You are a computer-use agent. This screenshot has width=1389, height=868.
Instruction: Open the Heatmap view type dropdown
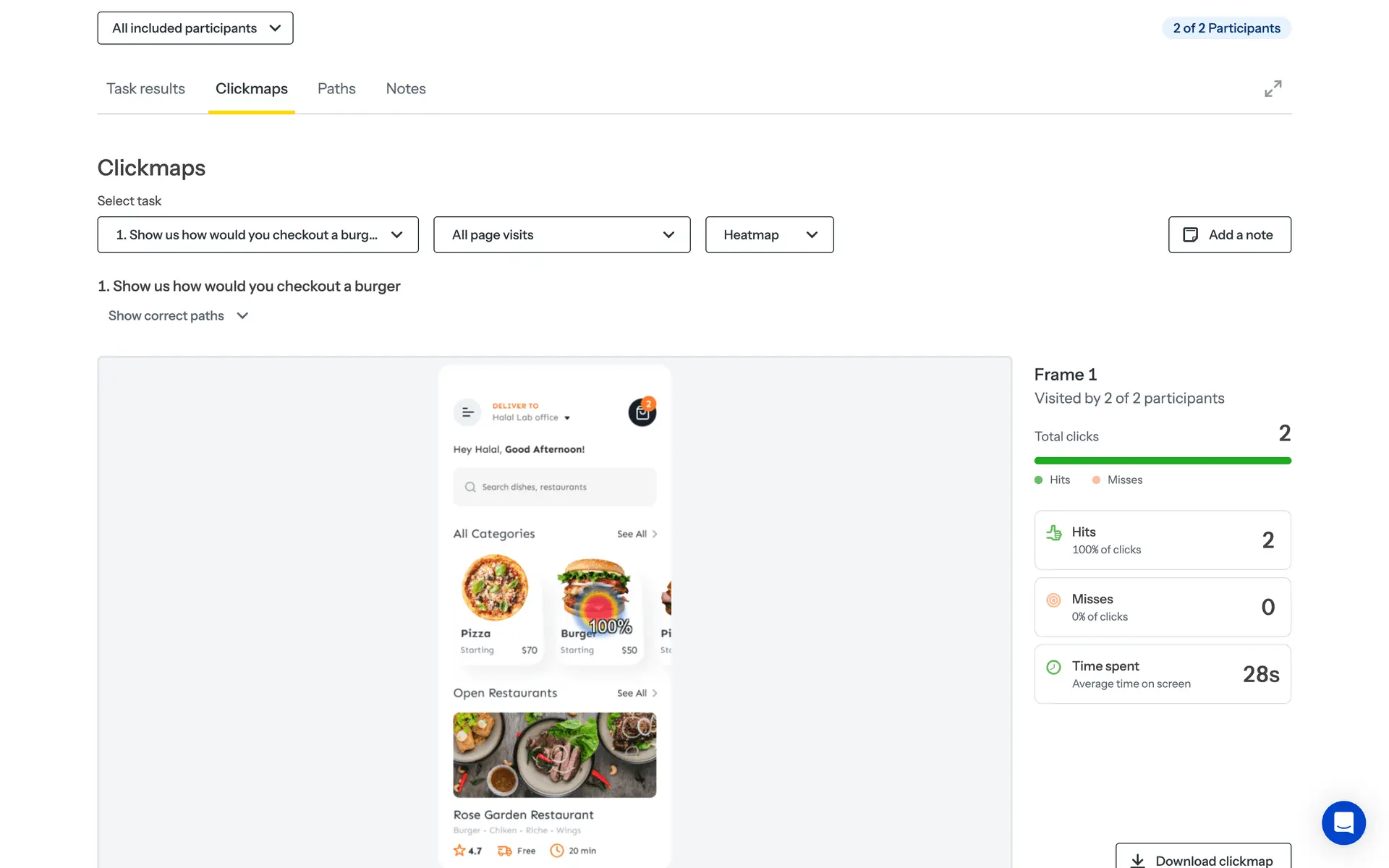(x=769, y=234)
